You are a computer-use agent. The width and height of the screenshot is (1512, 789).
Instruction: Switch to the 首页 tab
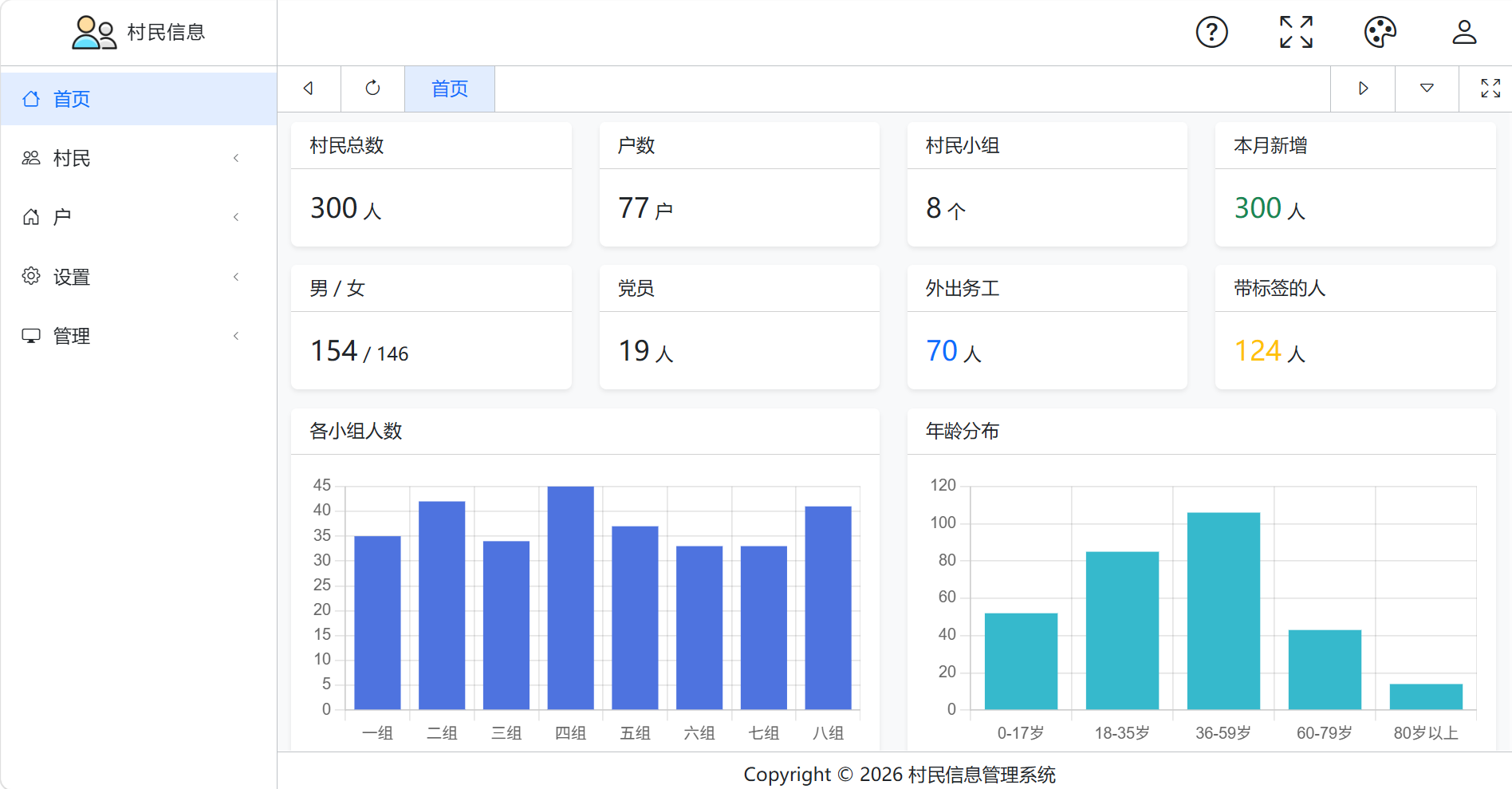(450, 89)
